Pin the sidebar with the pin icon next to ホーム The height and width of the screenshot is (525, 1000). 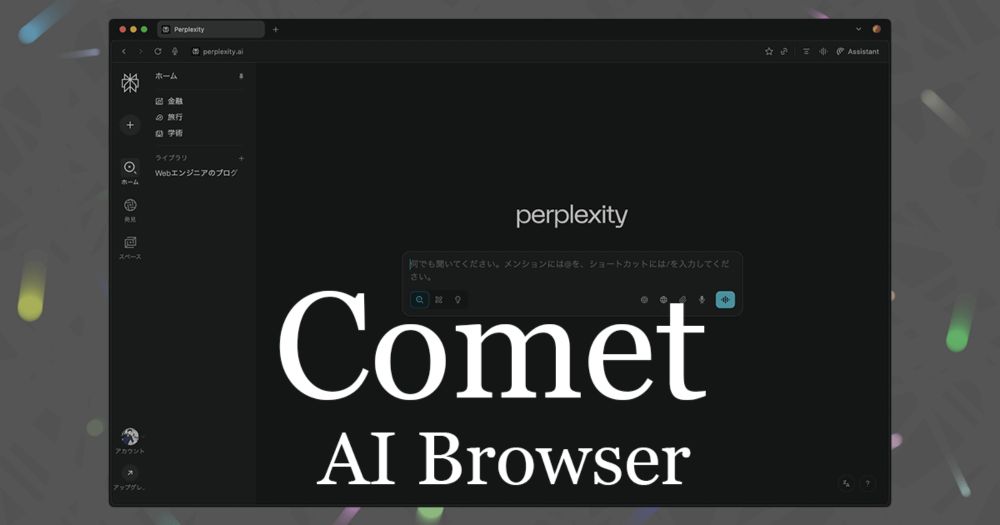[241, 77]
